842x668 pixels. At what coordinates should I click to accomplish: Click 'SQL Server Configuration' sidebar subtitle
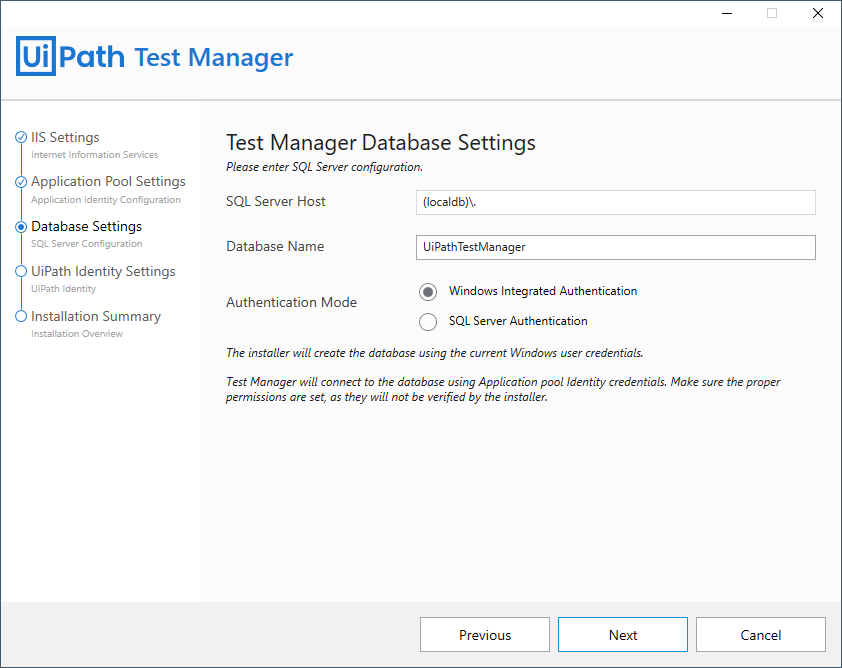coord(86,244)
